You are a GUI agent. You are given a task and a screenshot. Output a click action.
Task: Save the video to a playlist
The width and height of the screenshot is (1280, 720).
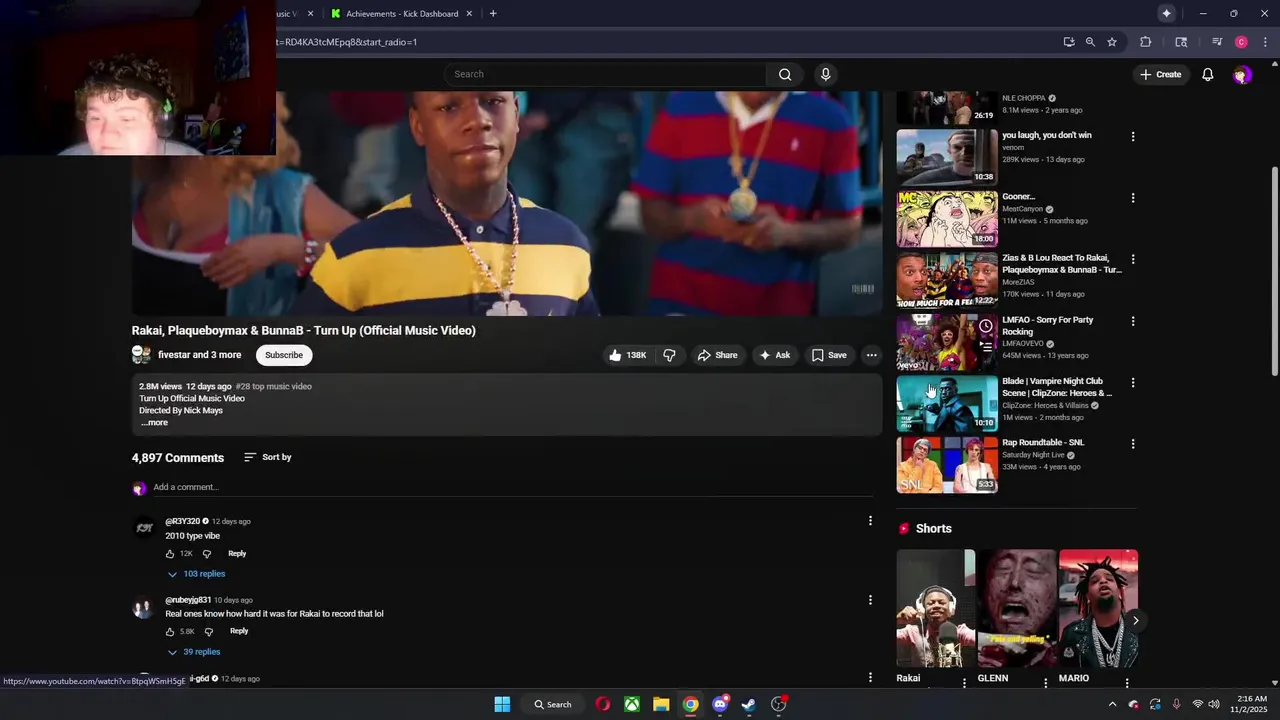829,355
